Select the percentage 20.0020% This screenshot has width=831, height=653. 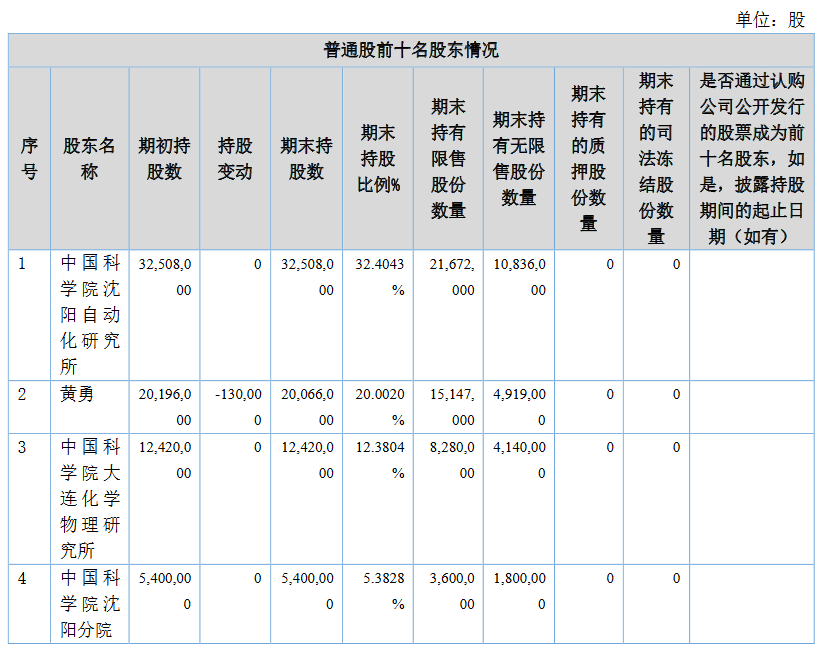click(379, 407)
